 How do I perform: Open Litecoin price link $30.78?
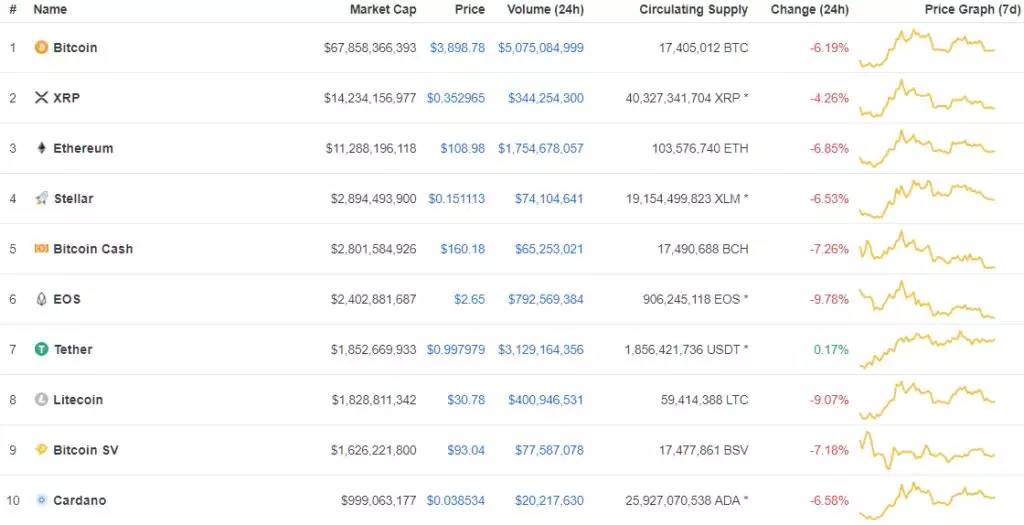click(x=466, y=400)
